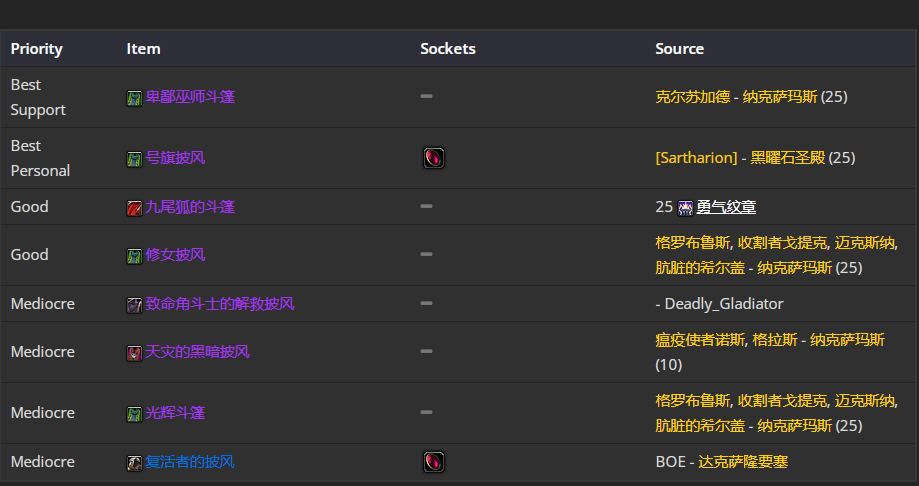Click the 卑鄙巫师斗篷 cloak icon
Image resolution: width=919 pixels, height=486 pixels.
(x=134, y=98)
